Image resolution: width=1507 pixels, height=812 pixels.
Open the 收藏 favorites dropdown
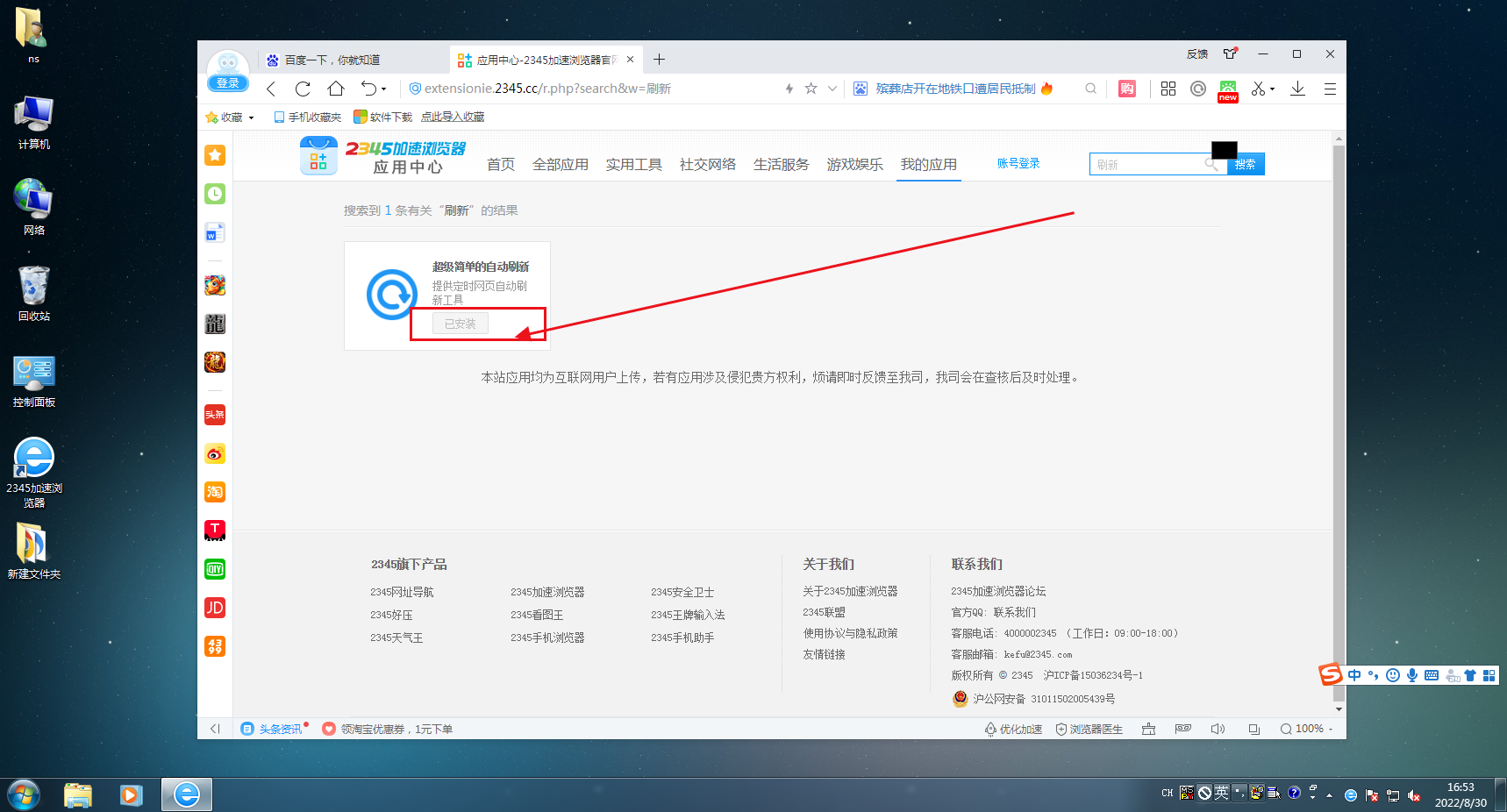[x=230, y=117]
